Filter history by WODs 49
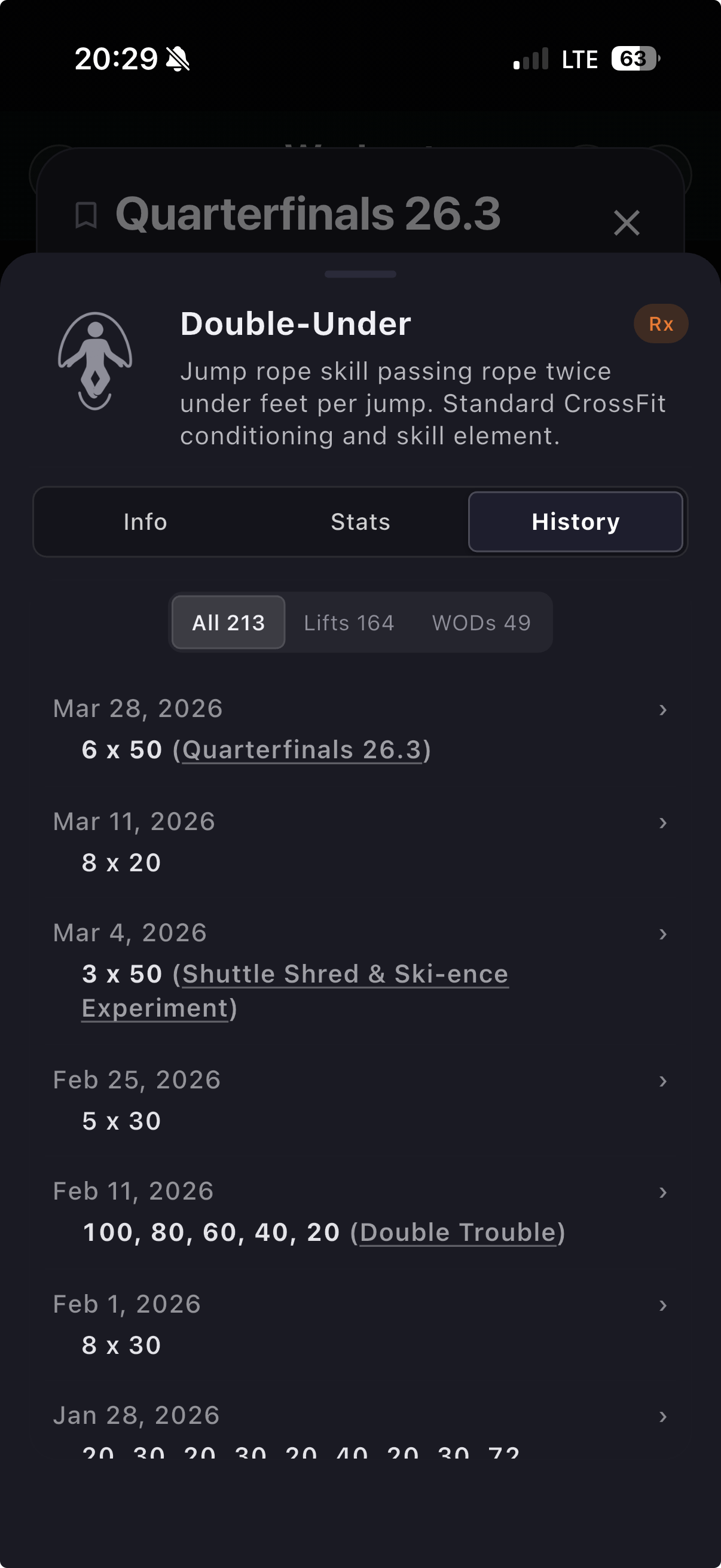 click(x=481, y=623)
